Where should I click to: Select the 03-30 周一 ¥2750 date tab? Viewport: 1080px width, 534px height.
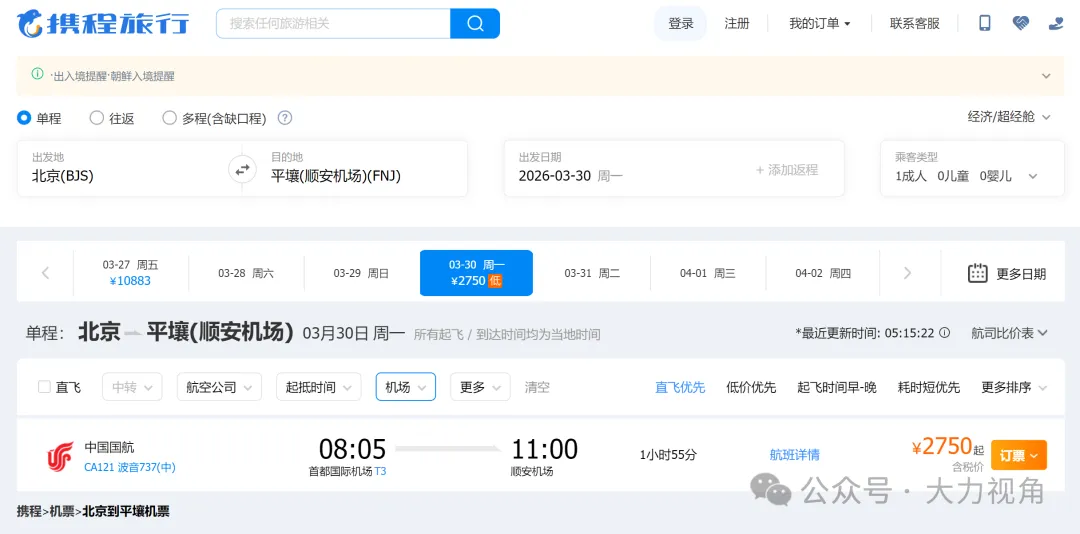click(x=476, y=273)
